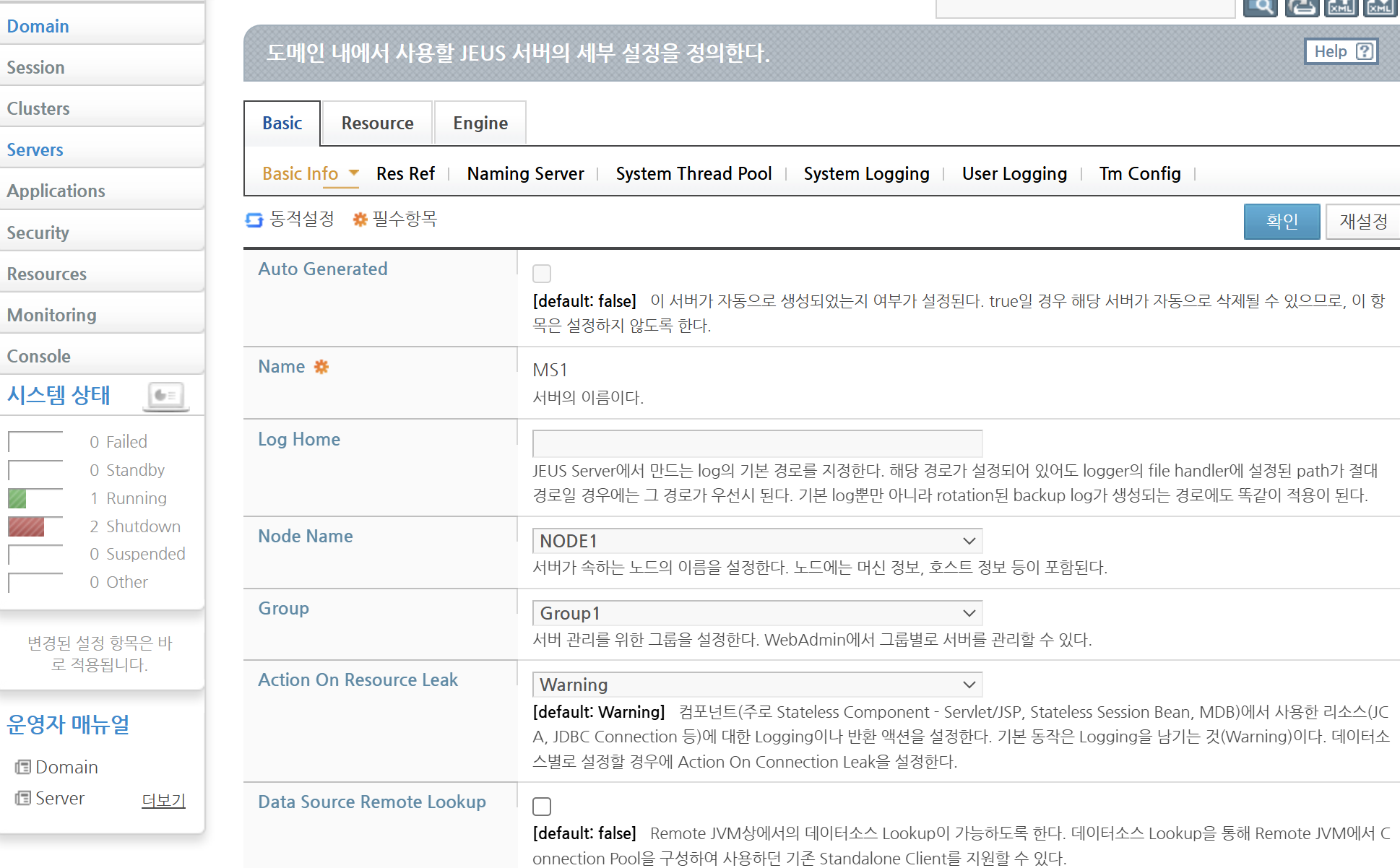Enable Data Source Remote Lookup checkbox
This screenshot has width=1400, height=868.
click(542, 807)
